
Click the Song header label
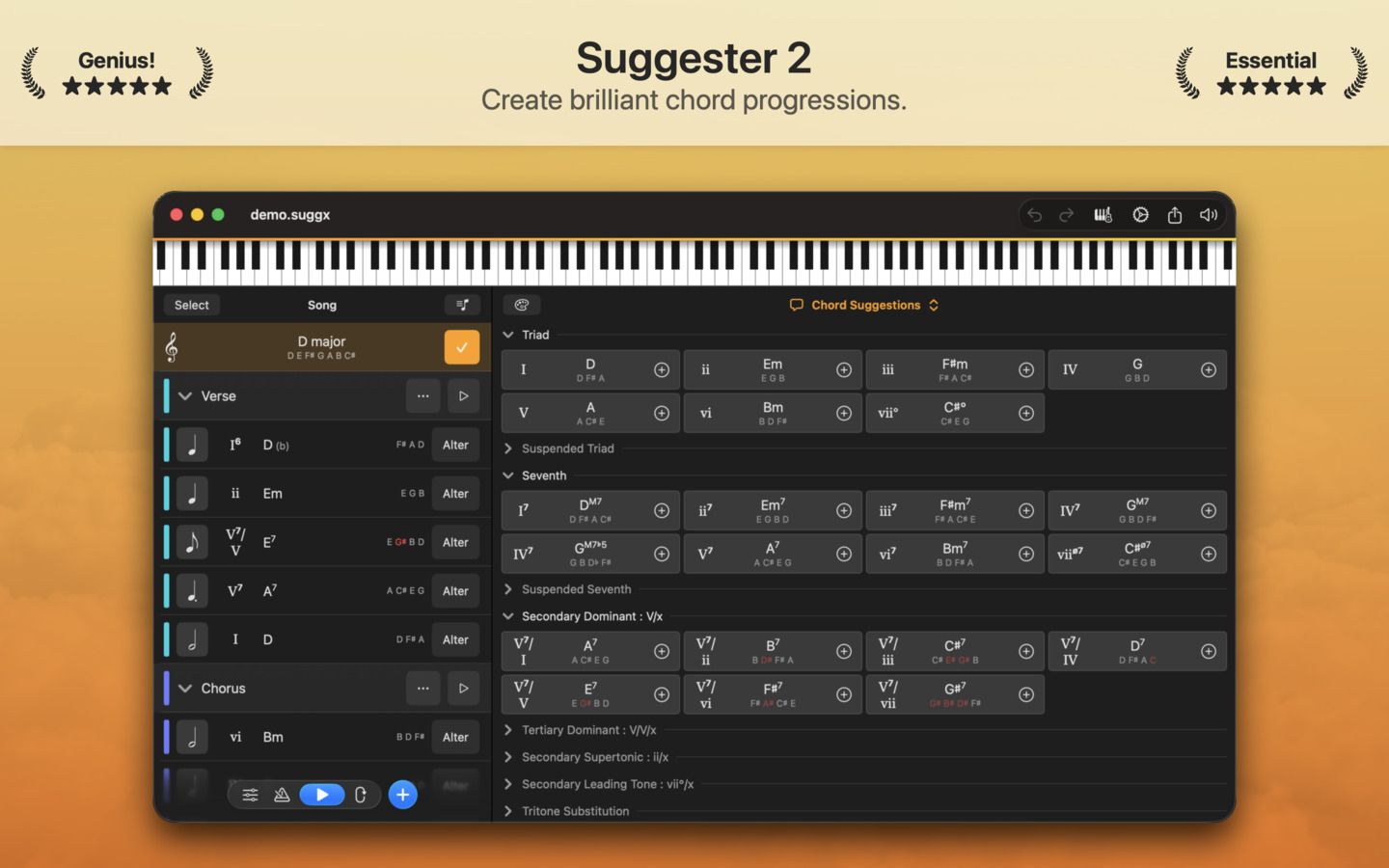[322, 305]
